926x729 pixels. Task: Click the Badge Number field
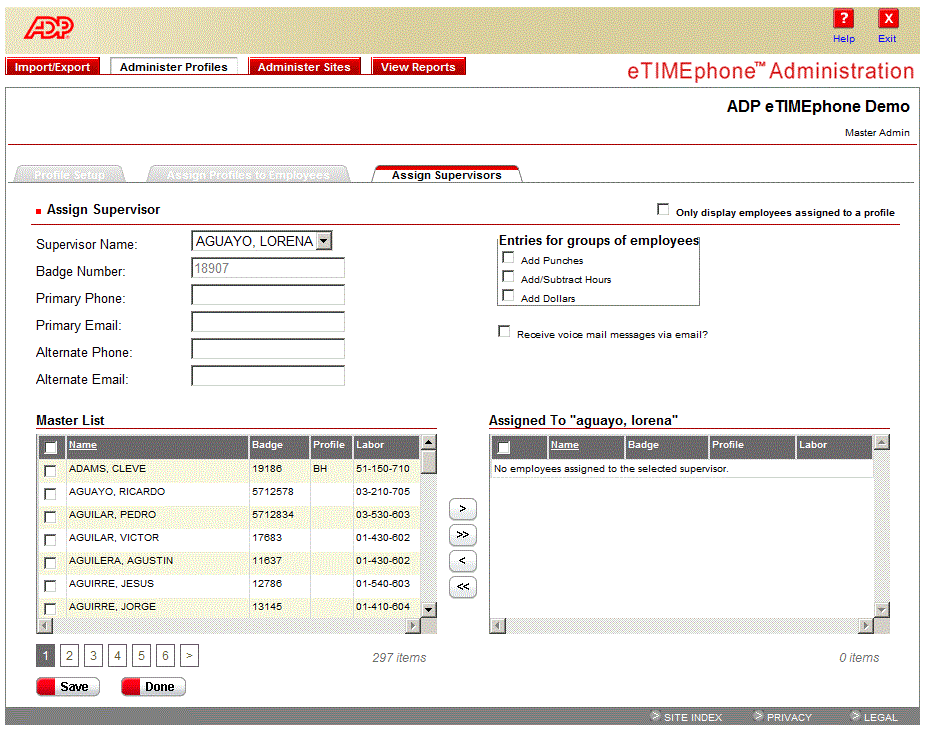coord(268,268)
